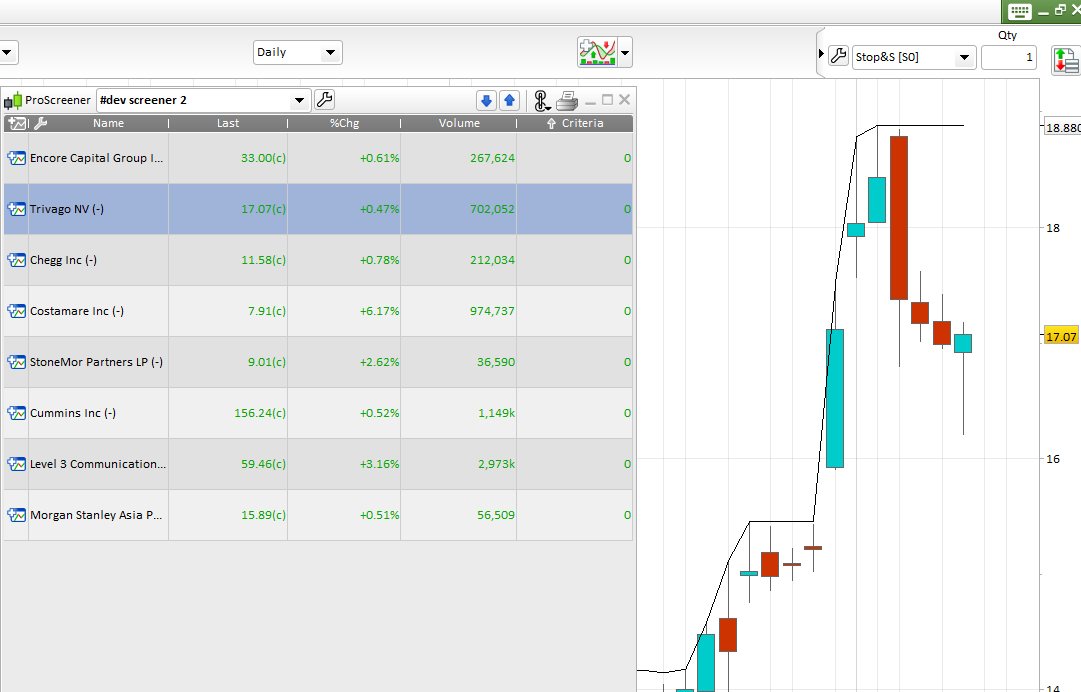The height and width of the screenshot is (692, 1081).
Task: Select the Costamare Inc (-) row name
Action: (77, 311)
